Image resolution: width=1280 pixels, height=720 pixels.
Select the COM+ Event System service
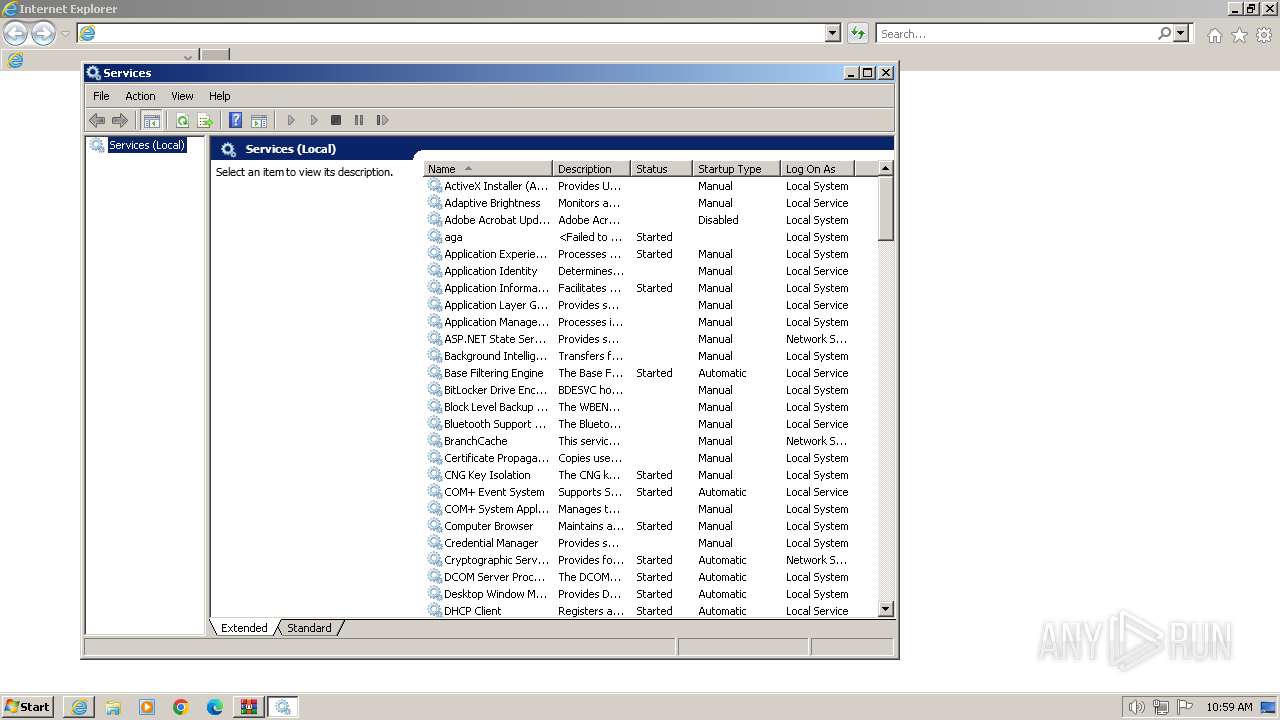click(650, 492)
